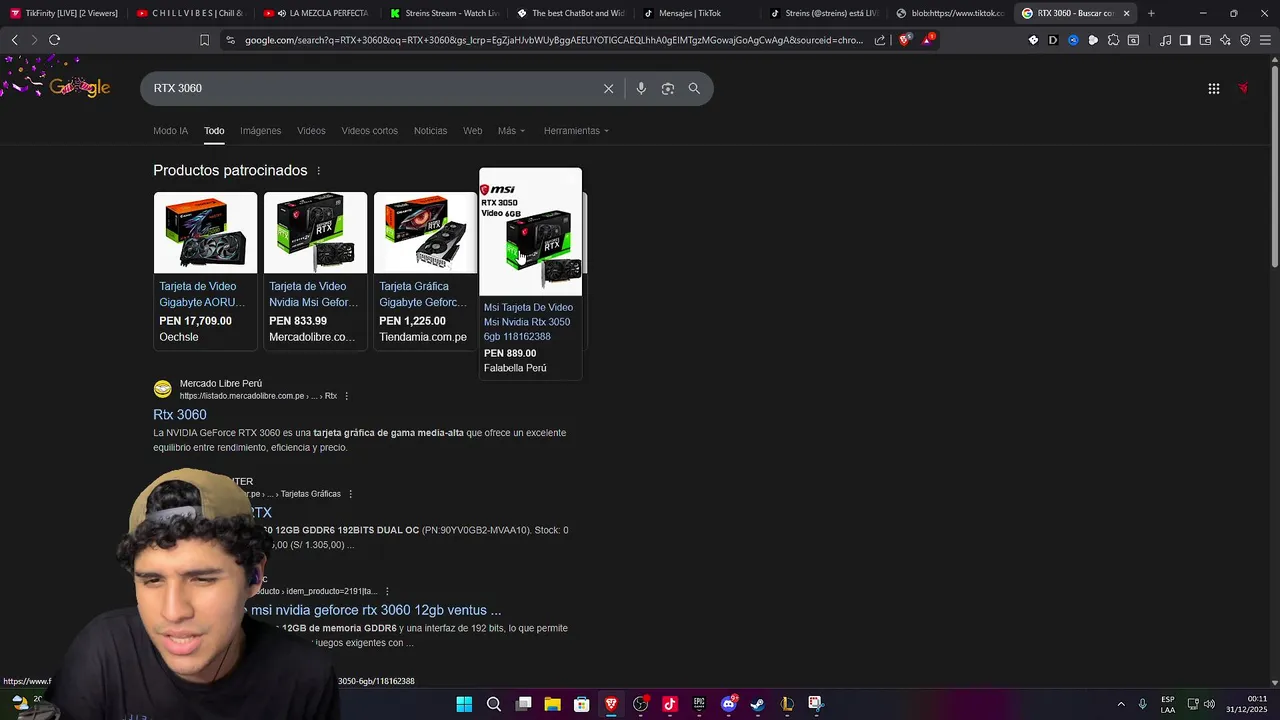This screenshot has width=1280, height=720.
Task: Open Mercado Libre result three-dot menu
Action: click(x=347, y=396)
